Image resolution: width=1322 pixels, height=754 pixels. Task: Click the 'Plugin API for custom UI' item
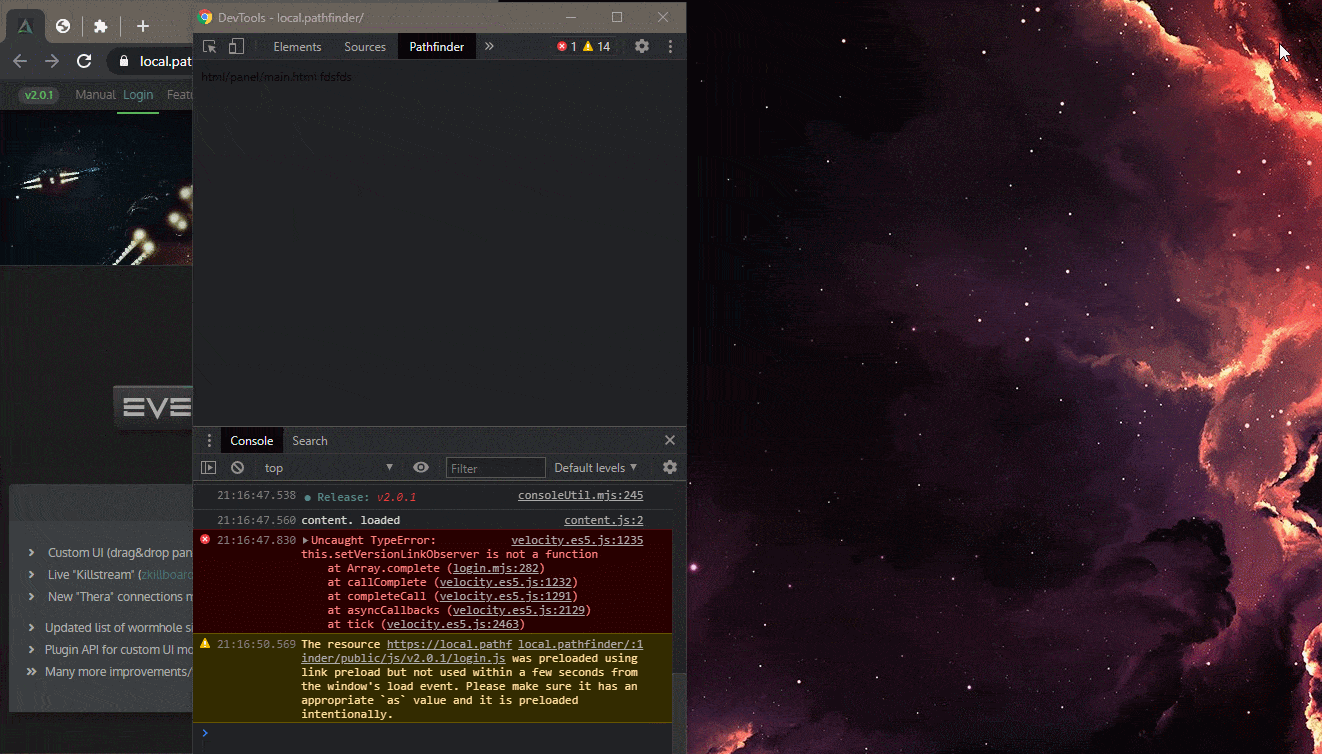(x=119, y=649)
